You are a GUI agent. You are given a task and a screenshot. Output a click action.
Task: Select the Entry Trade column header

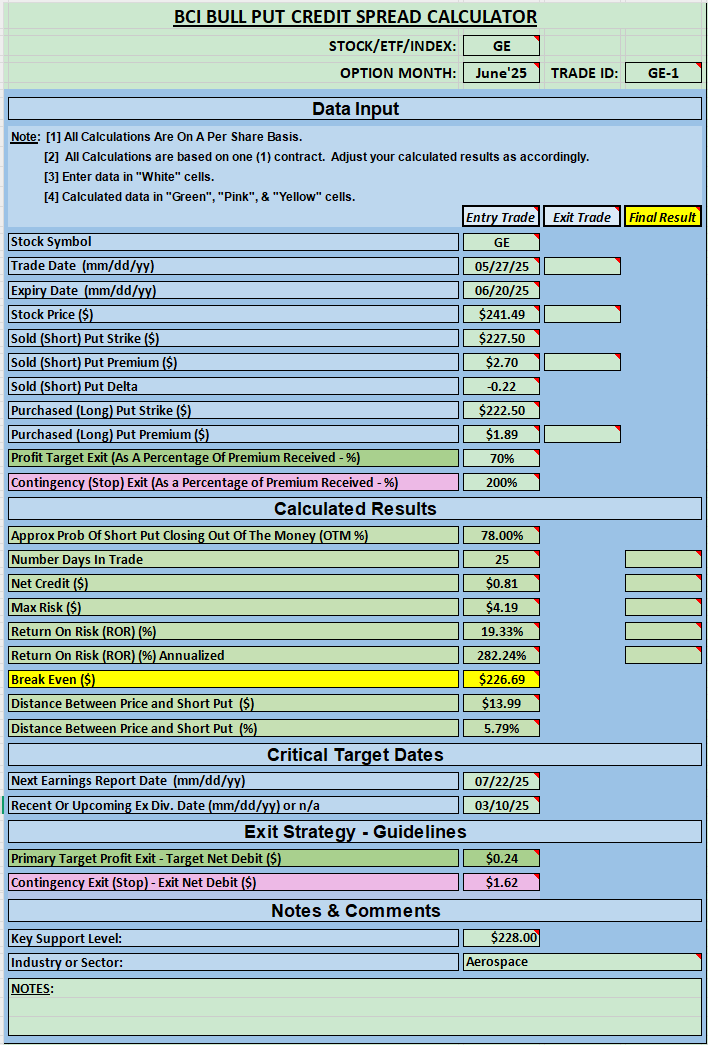pyautogui.click(x=501, y=217)
